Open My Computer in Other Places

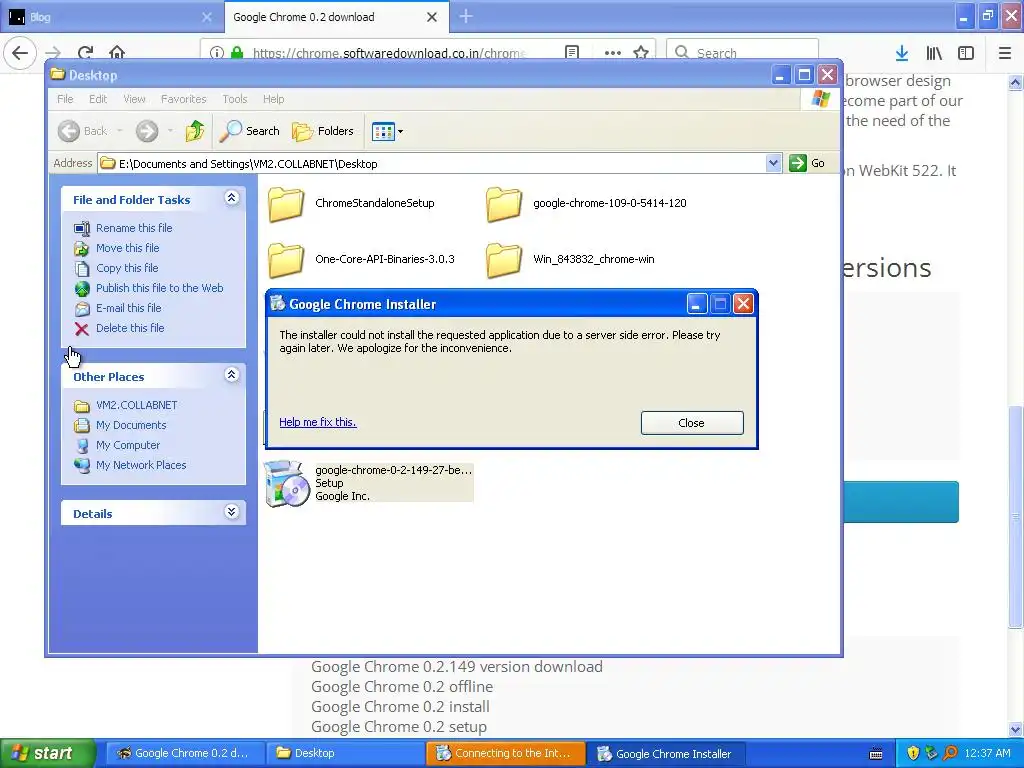point(128,445)
